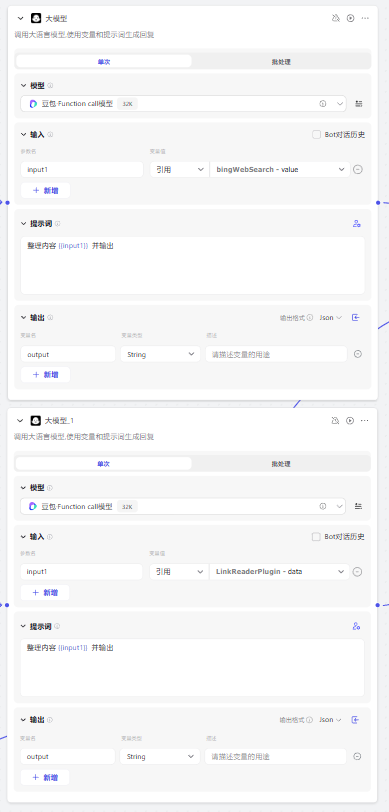Image resolution: width=389 pixels, height=812 pixels.
Task: Click the info icon next to 输出格式 in 大模型
Action: 310,317
